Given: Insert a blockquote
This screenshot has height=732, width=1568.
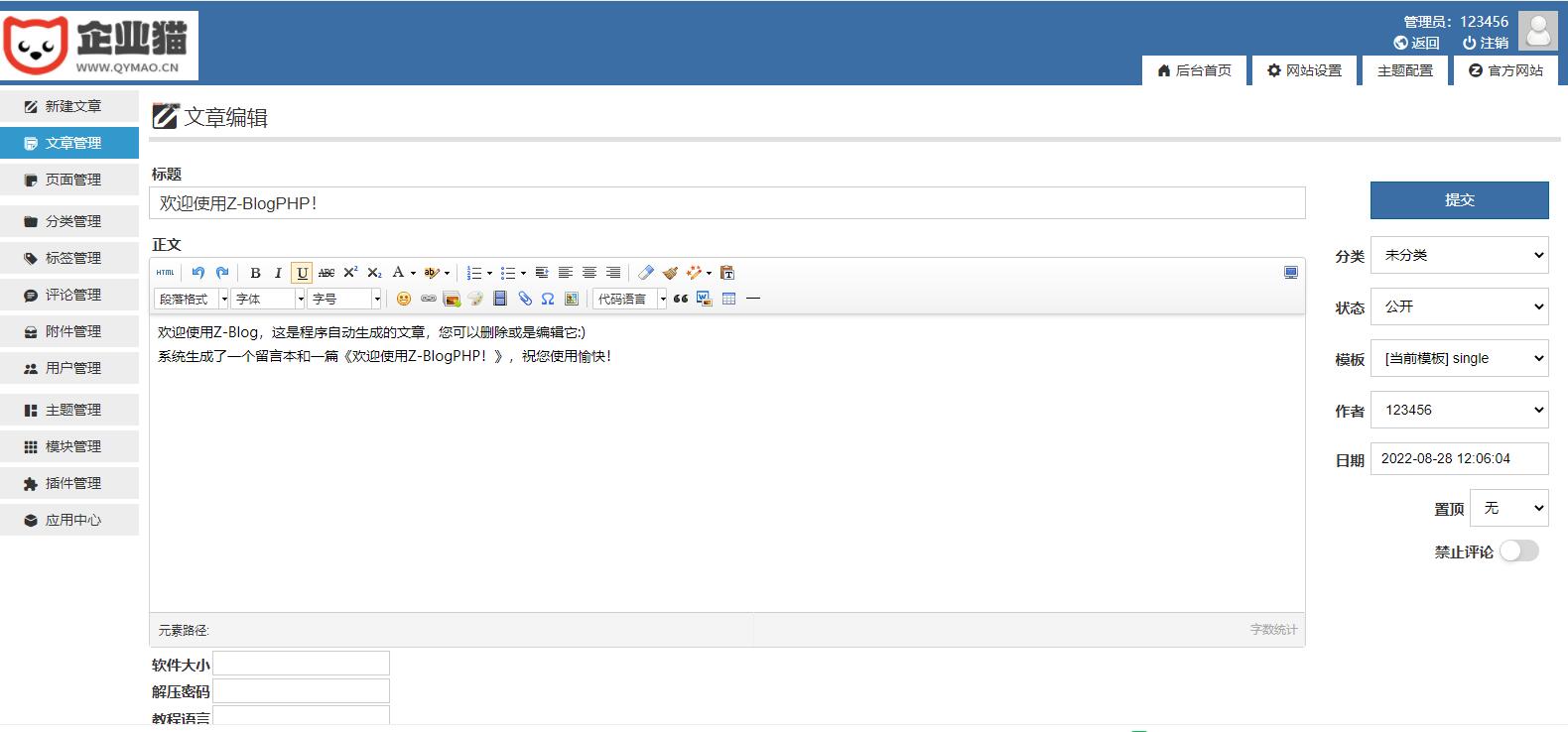Looking at the screenshot, I should click(x=681, y=299).
